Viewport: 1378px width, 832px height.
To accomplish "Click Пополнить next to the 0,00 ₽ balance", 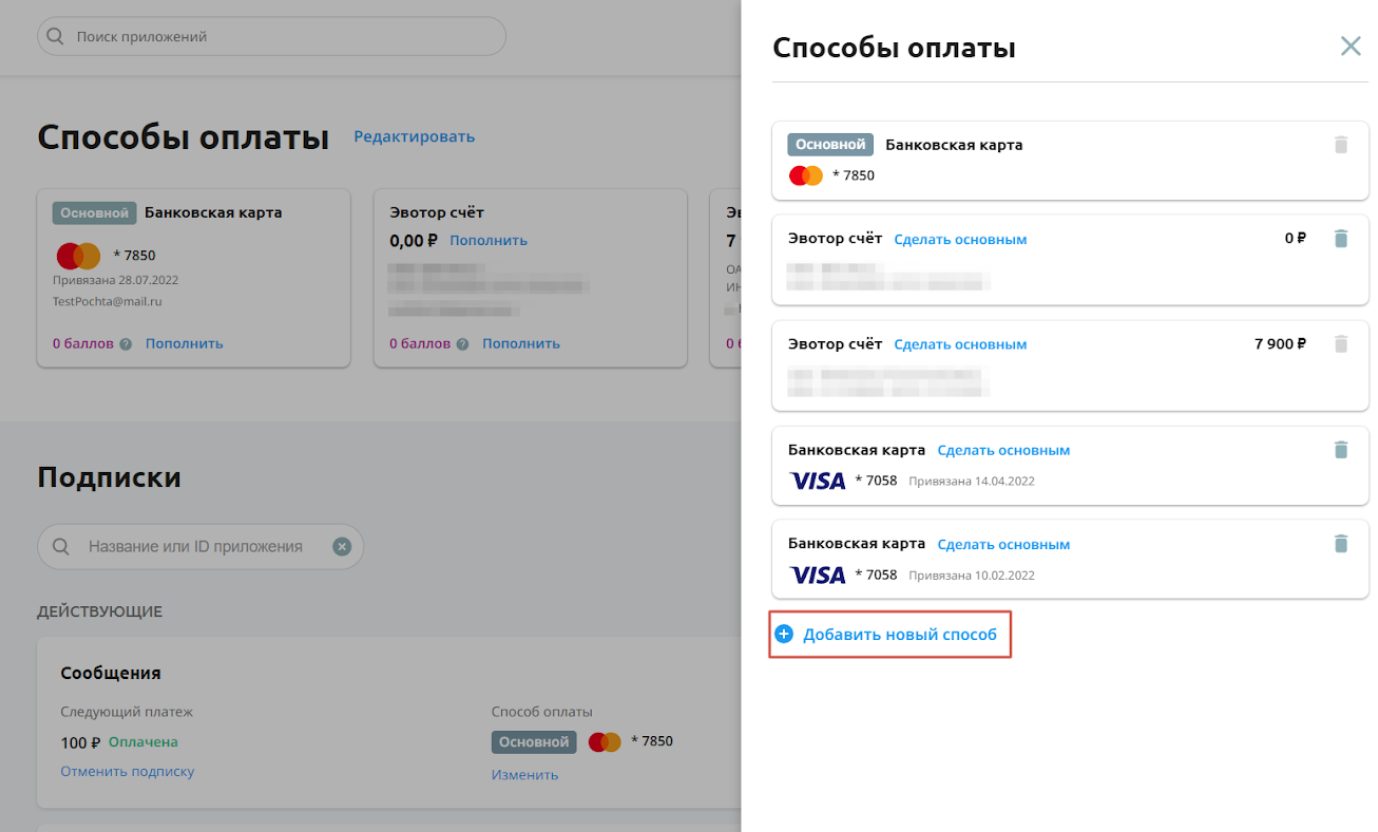I will (488, 240).
